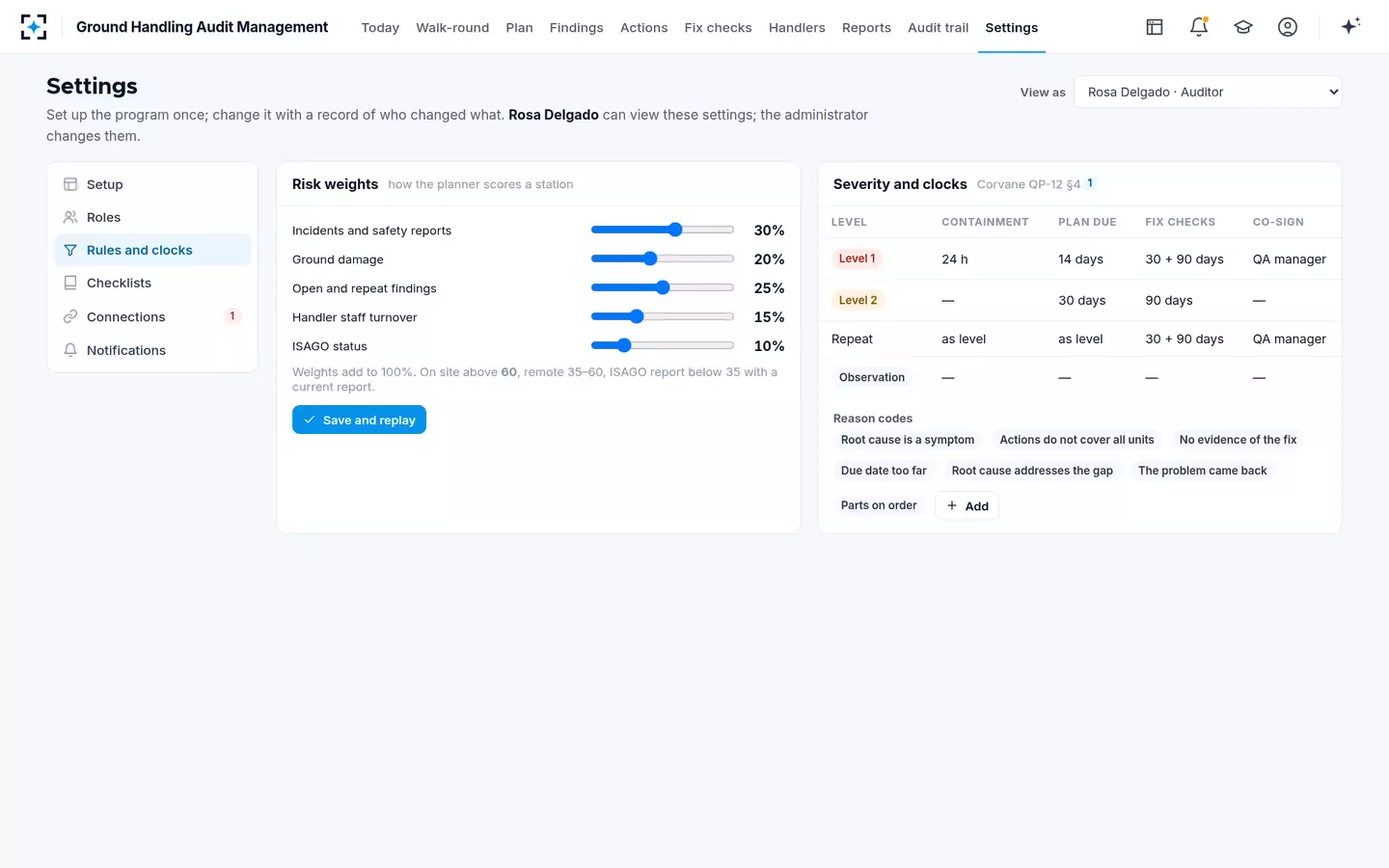
Task: Click the Setup sidebar icon
Action: (70, 184)
